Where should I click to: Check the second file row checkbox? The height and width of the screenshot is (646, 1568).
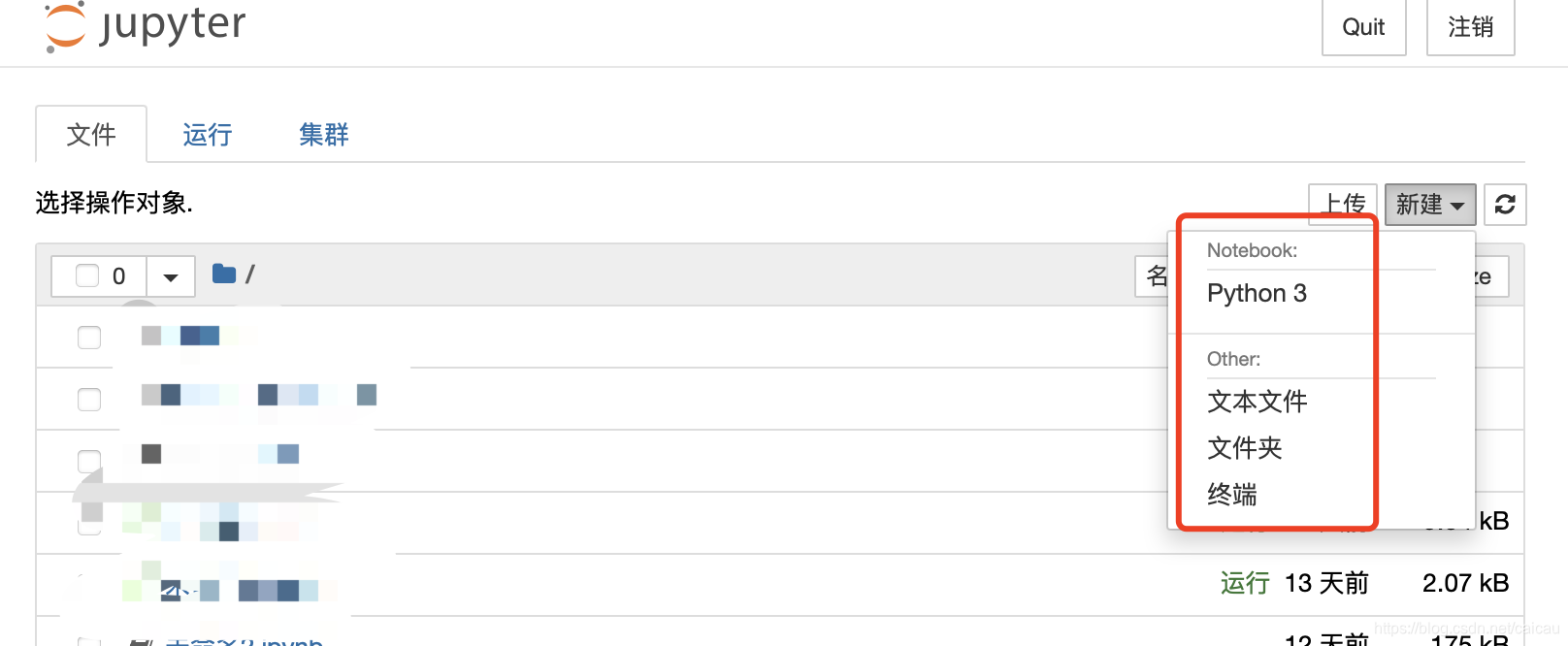[88, 399]
